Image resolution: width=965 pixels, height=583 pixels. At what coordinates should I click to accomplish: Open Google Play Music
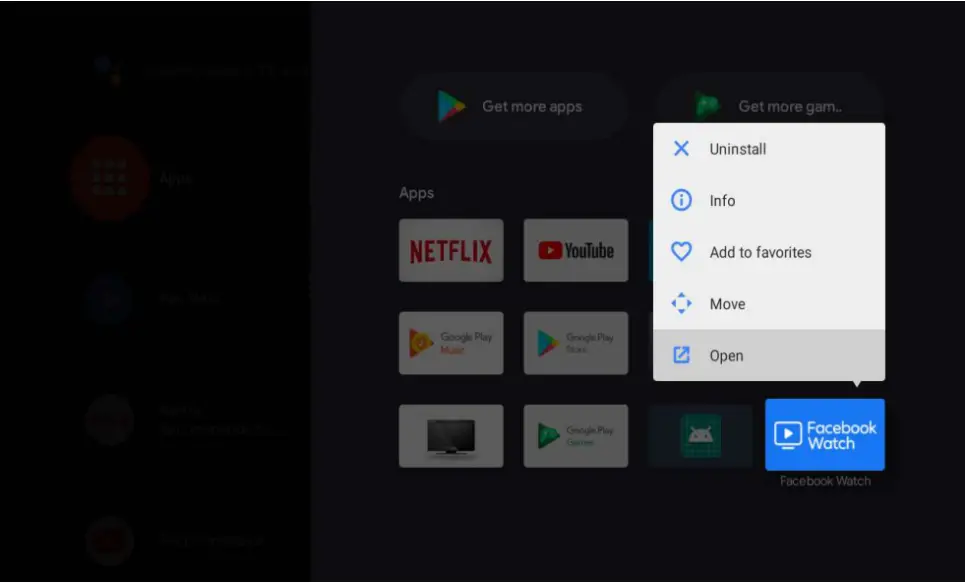click(451, 343)
